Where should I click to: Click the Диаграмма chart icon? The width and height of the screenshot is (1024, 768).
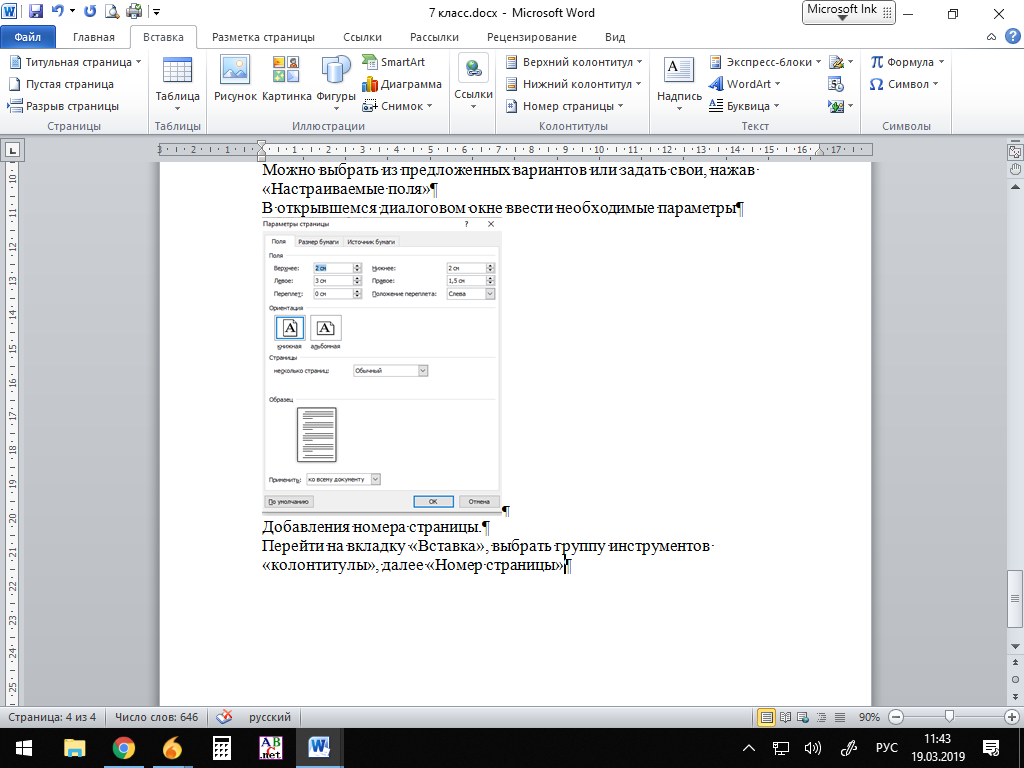400,84
